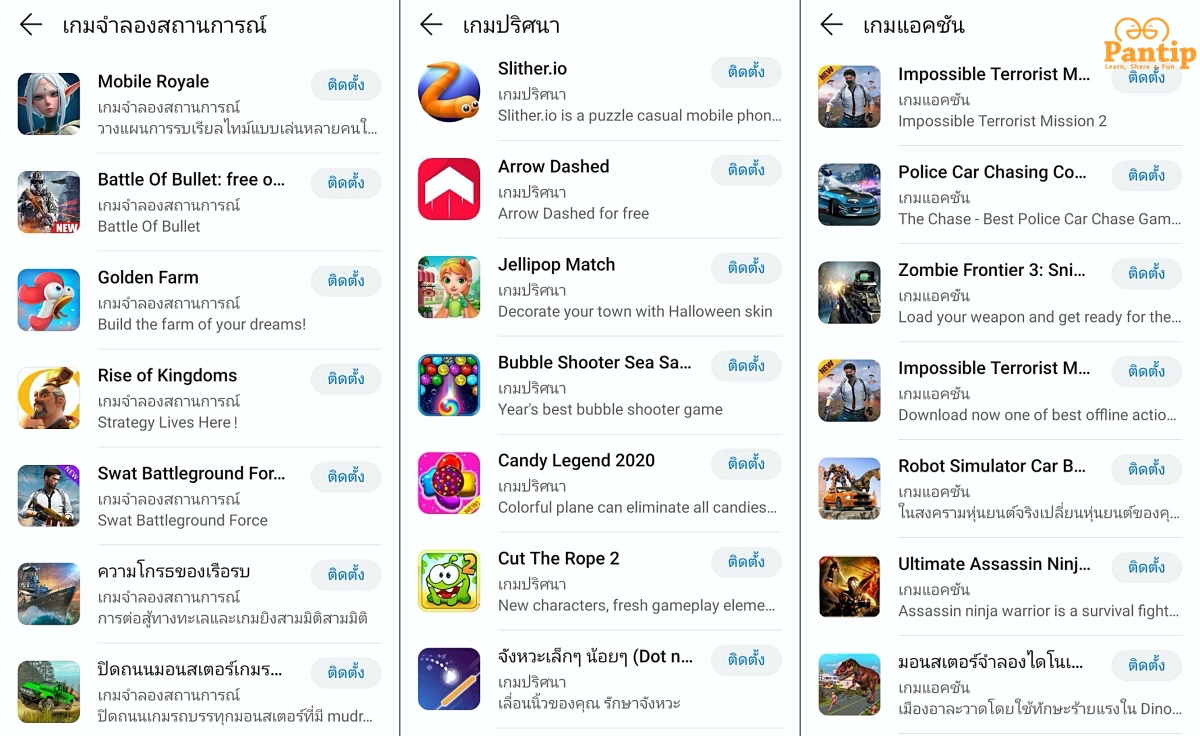Open the Cut The Rope 2 icon
This screenshot has width=1200, height=736.
(x=449, y=581)
